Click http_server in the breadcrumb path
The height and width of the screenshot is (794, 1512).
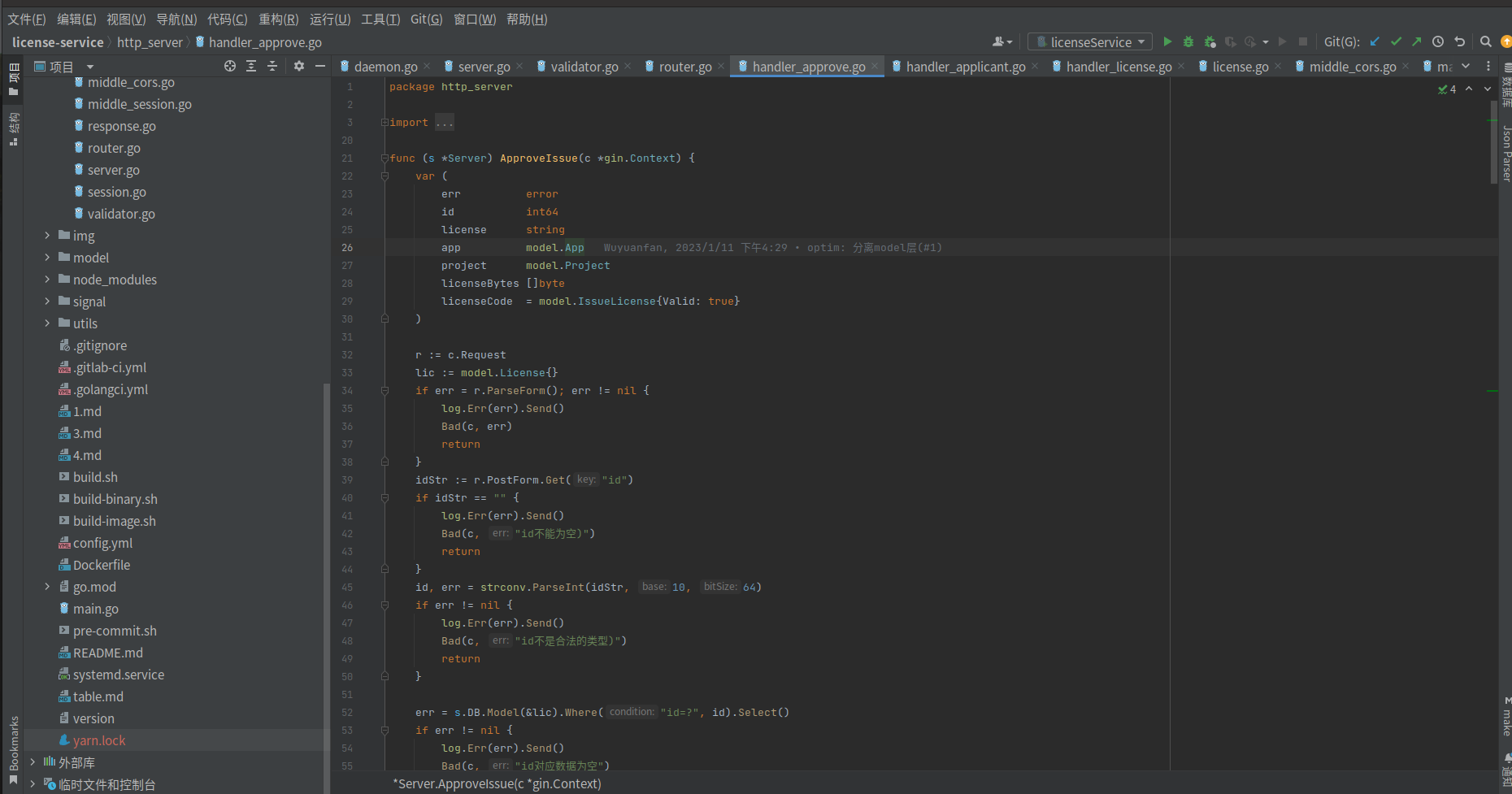click(x=150, y=42)
